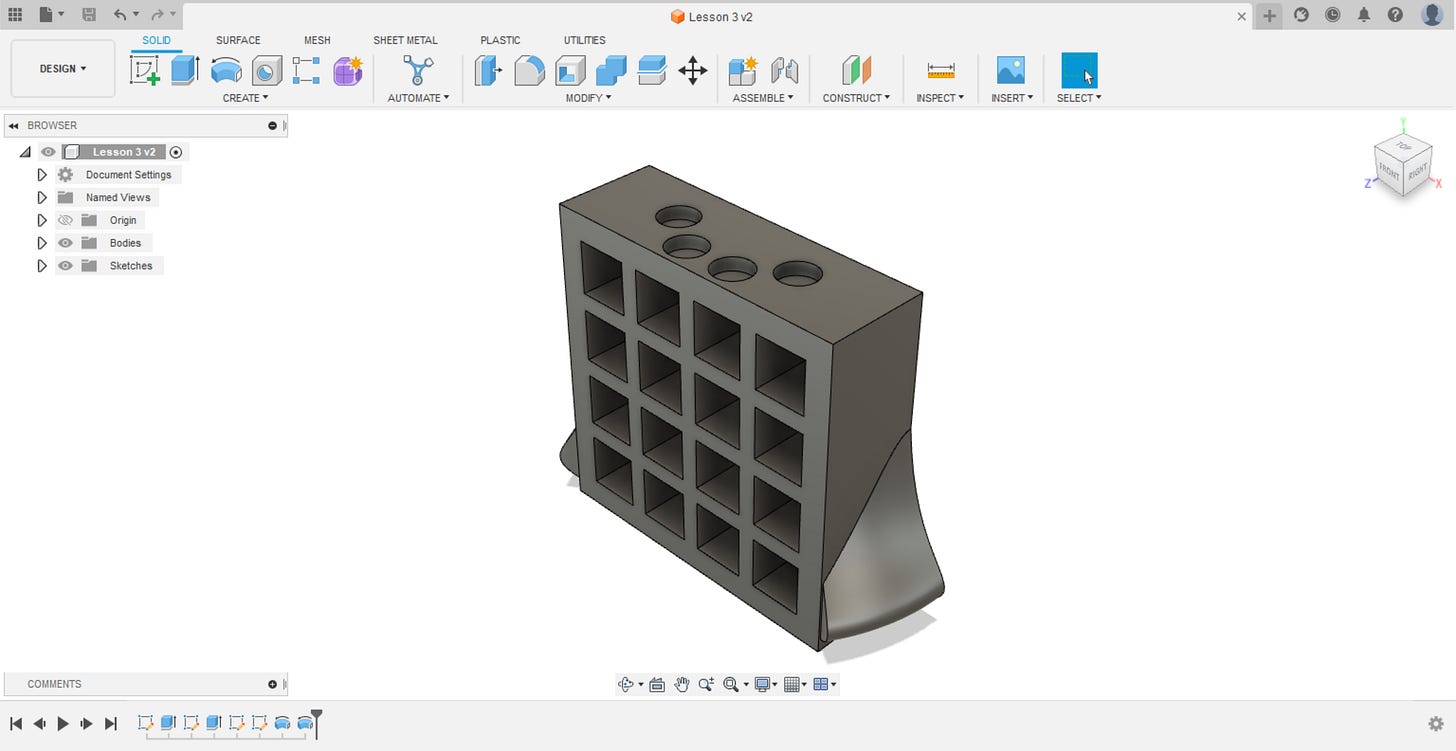Select the Measure tool
Image resolution: width=1456 pixels, height=751 pixels.
(x=941, y=70)
